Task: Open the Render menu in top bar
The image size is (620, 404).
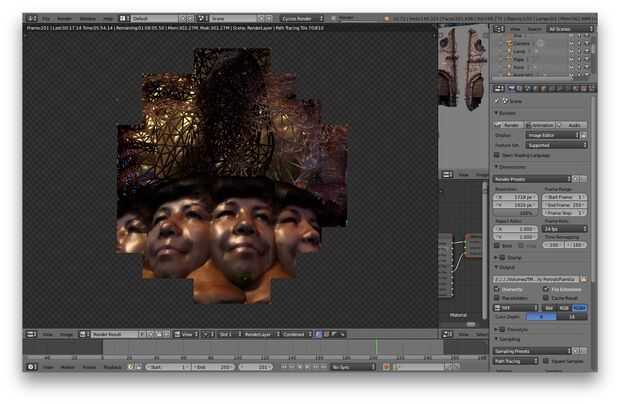Action: click(x=64, y=19)
